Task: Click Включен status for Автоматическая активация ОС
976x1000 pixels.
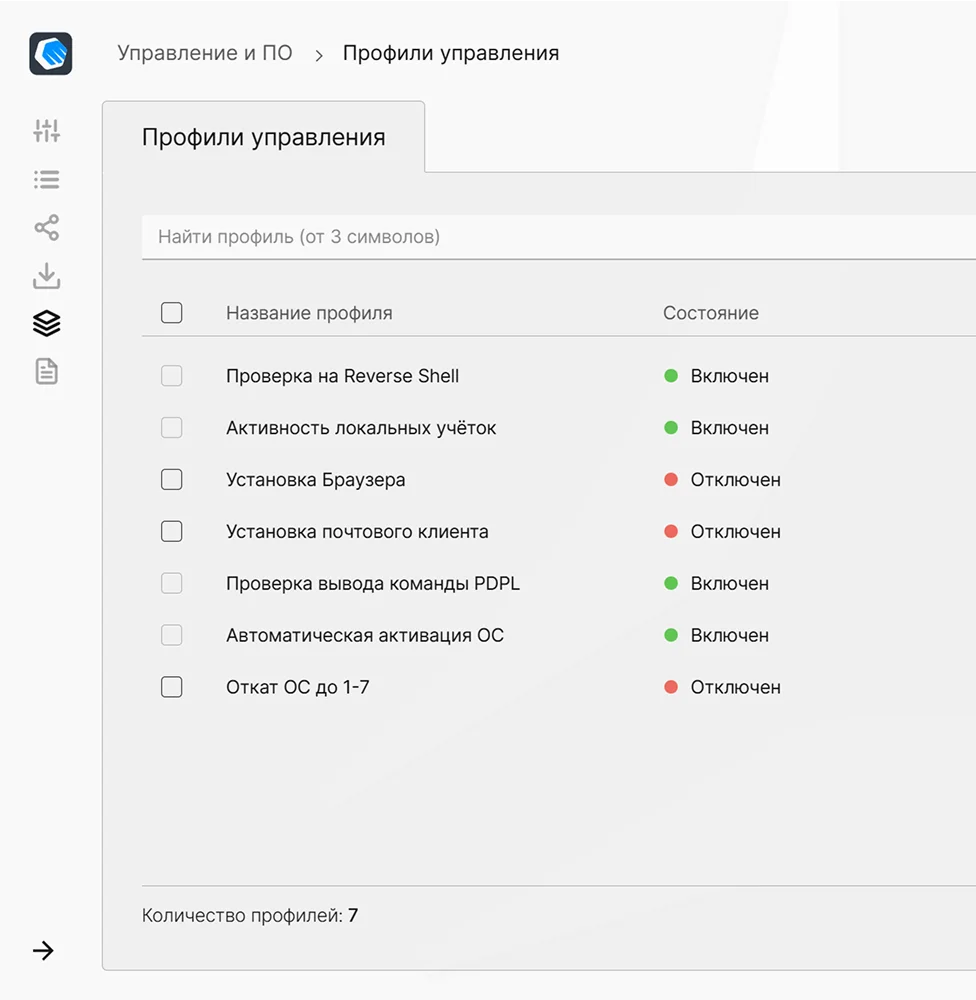Action: coord(716,635)
